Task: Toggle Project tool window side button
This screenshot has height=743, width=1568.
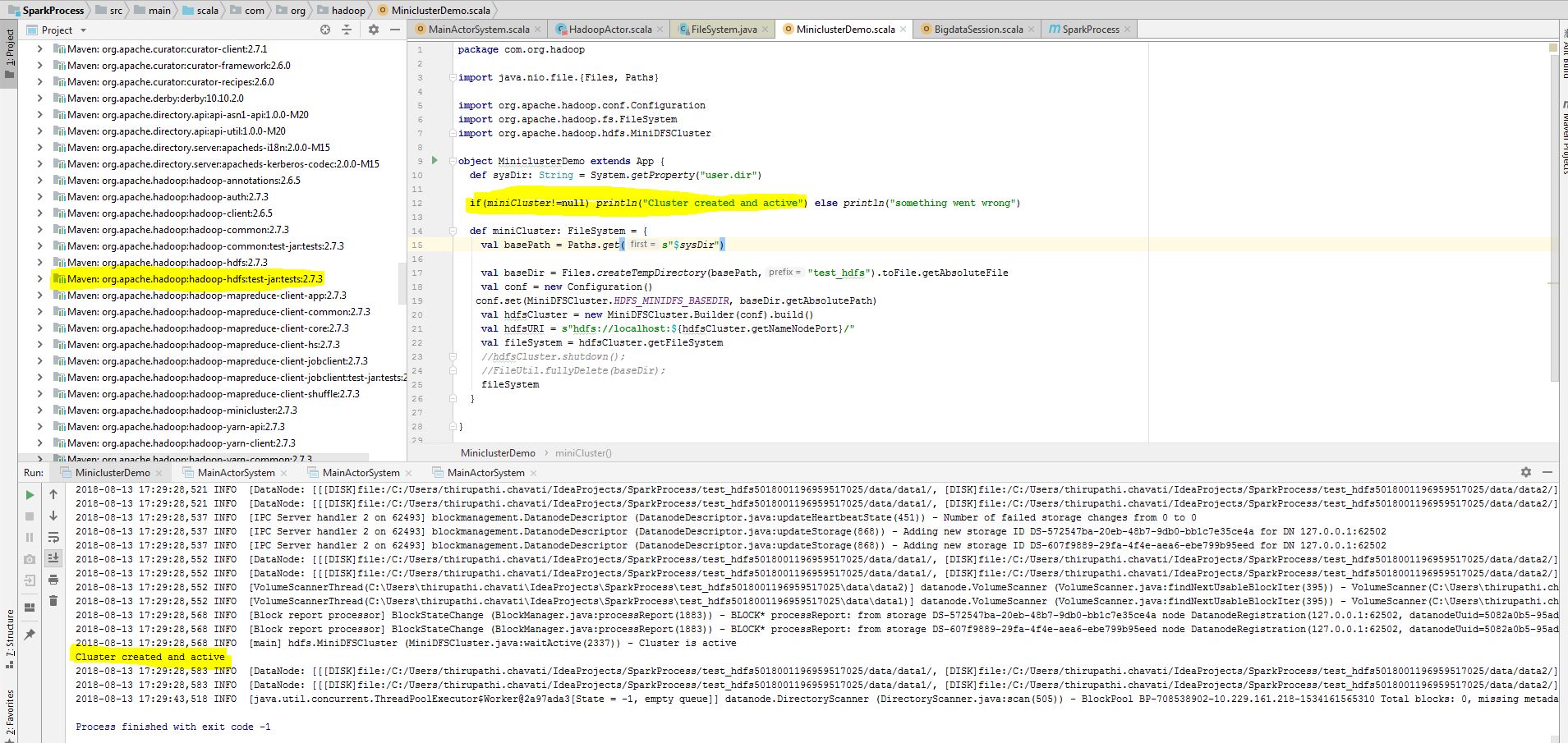Action: pyautogui.click(x=9, y=55)
